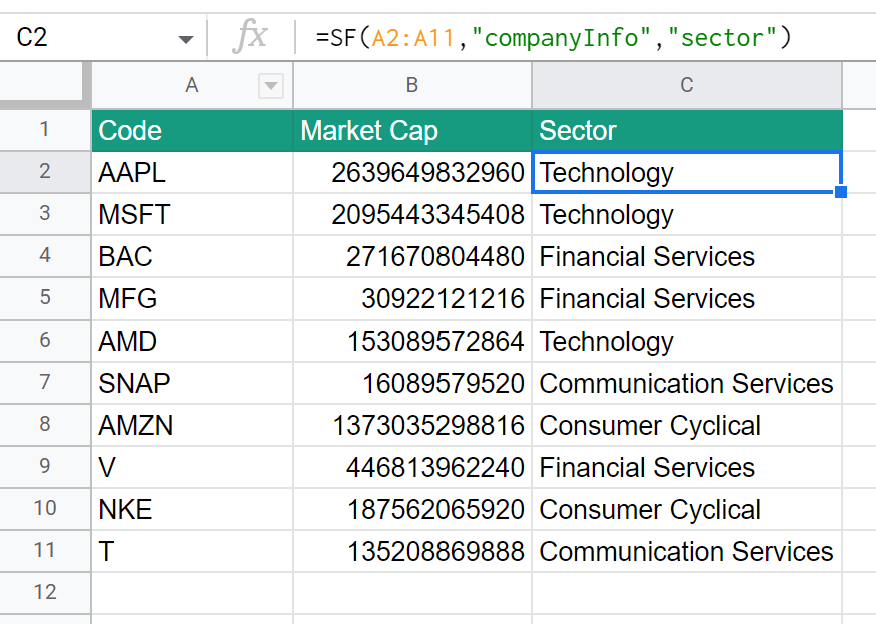Screen dimensions: 876x624
Task: Select Communication Services cell in SNAP row
Action: (687, 383)
